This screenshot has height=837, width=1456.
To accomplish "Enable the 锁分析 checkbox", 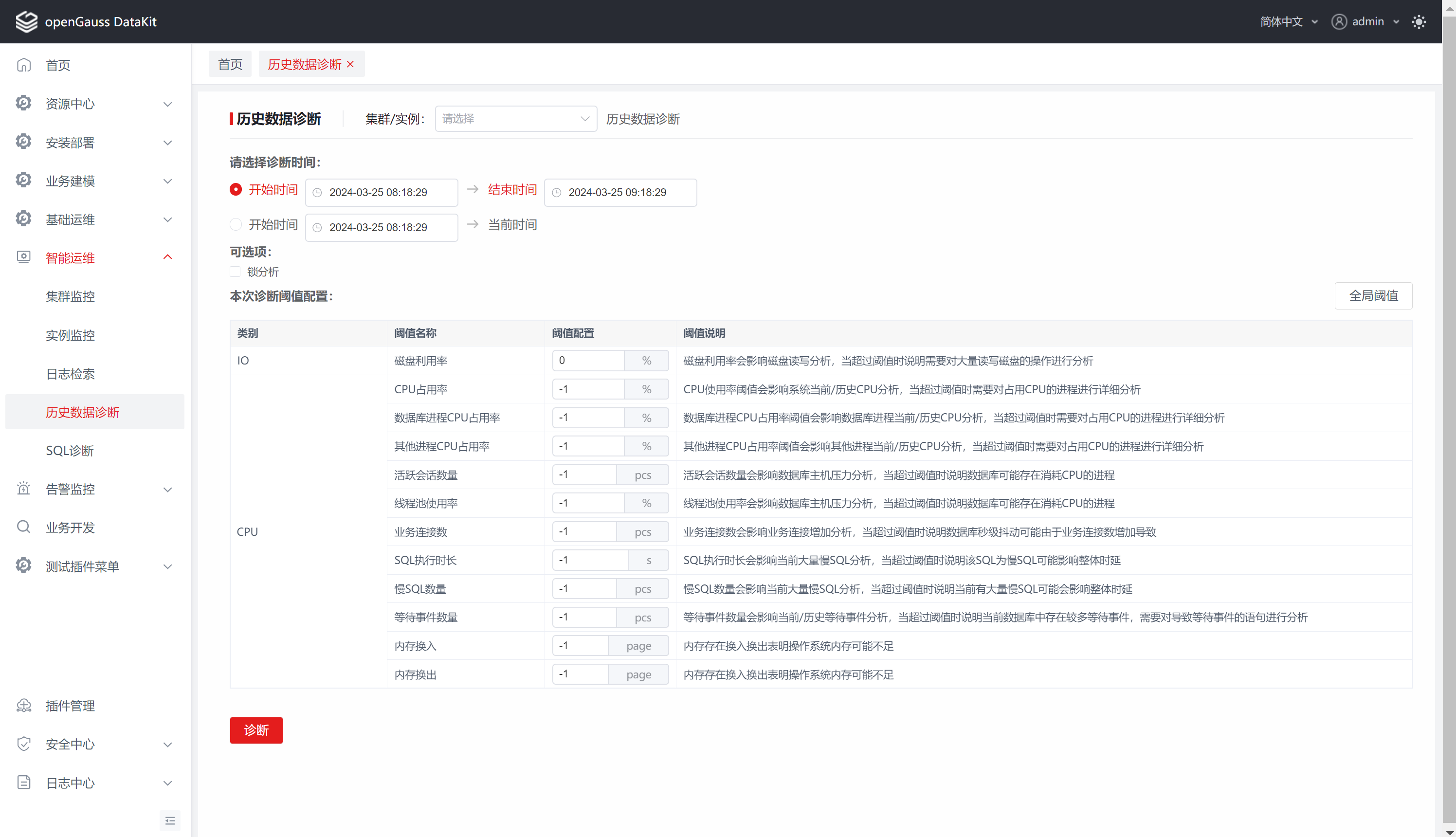I will (235, 272).
